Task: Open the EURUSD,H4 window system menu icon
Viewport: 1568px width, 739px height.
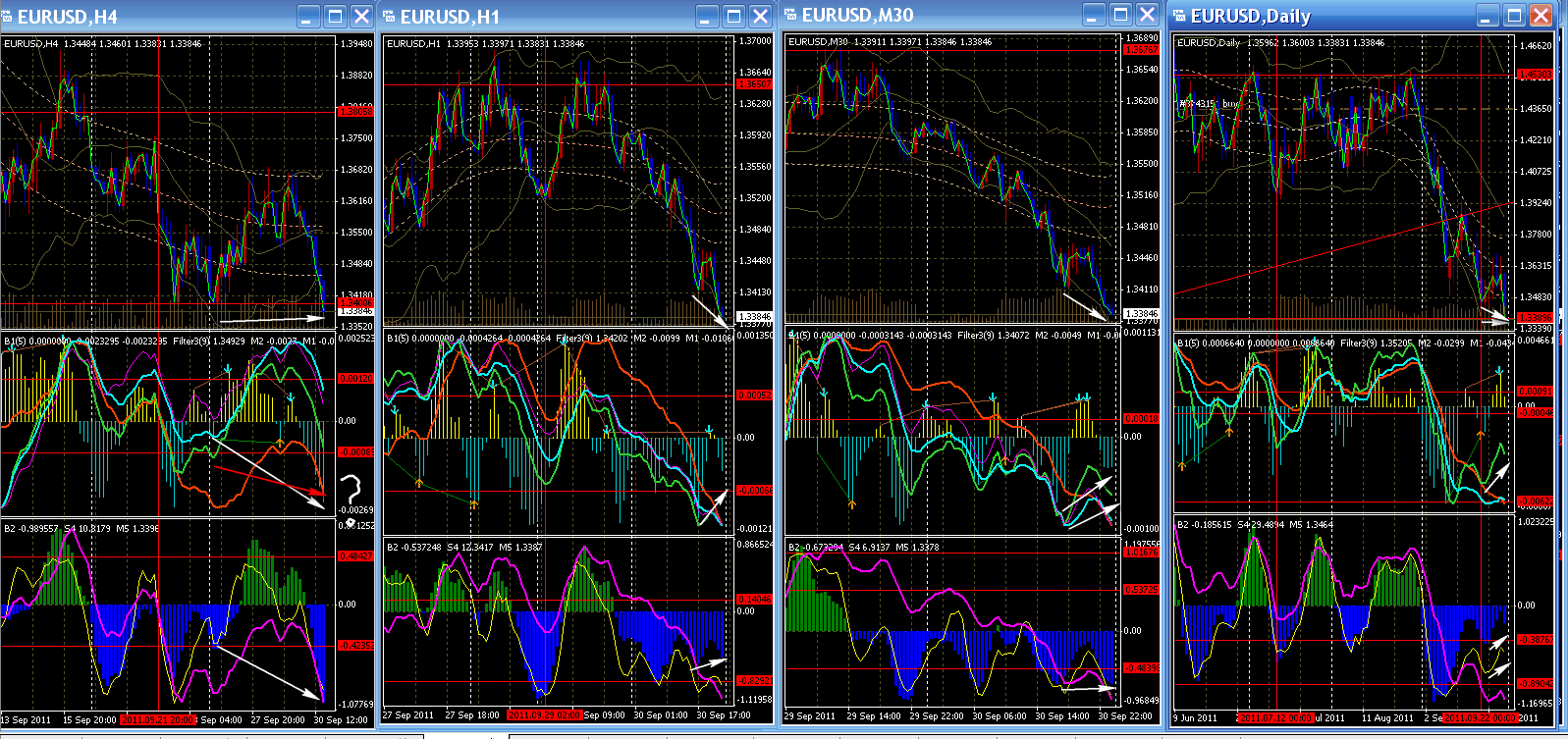Action: [8, 17]
